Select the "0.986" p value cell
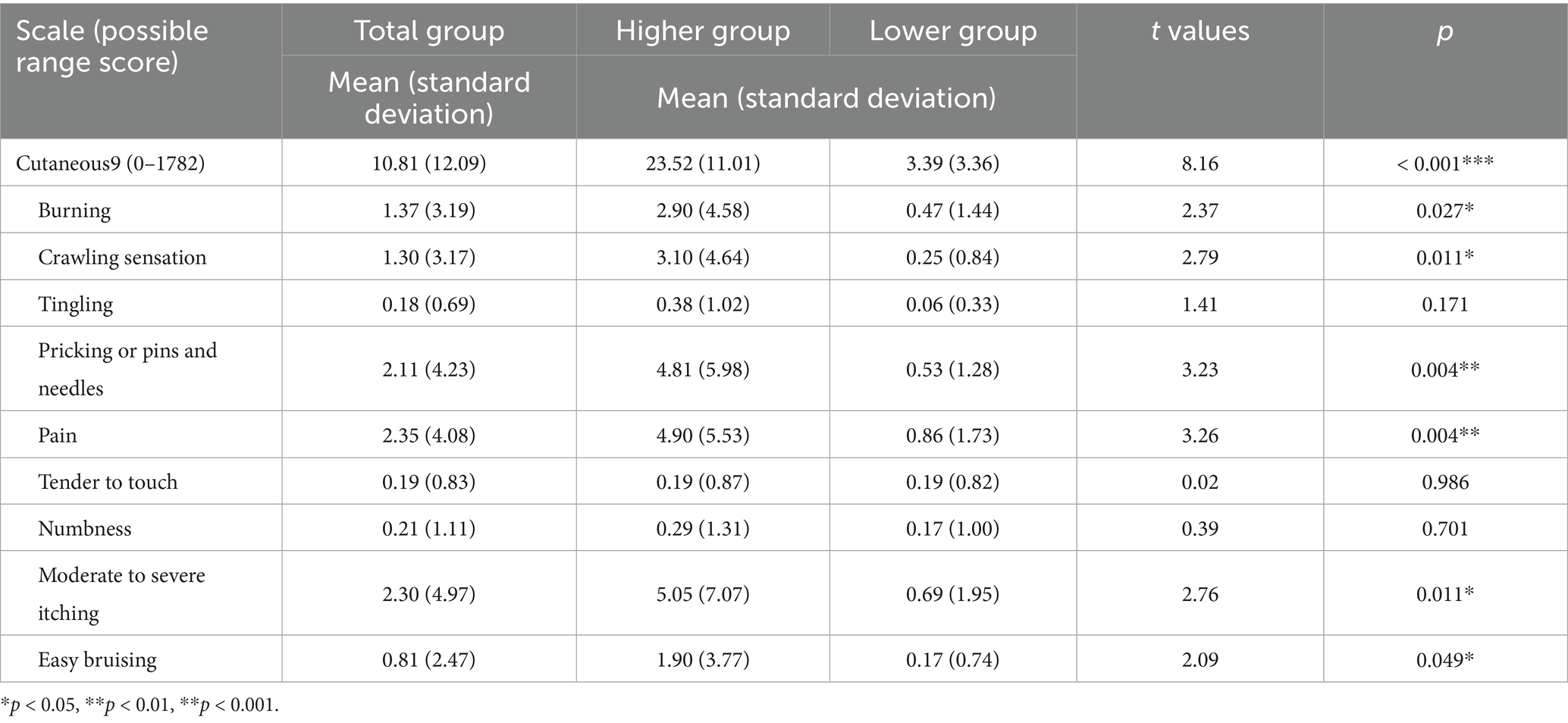This screenshot has width=1568, height=723. coord(1445,482)
